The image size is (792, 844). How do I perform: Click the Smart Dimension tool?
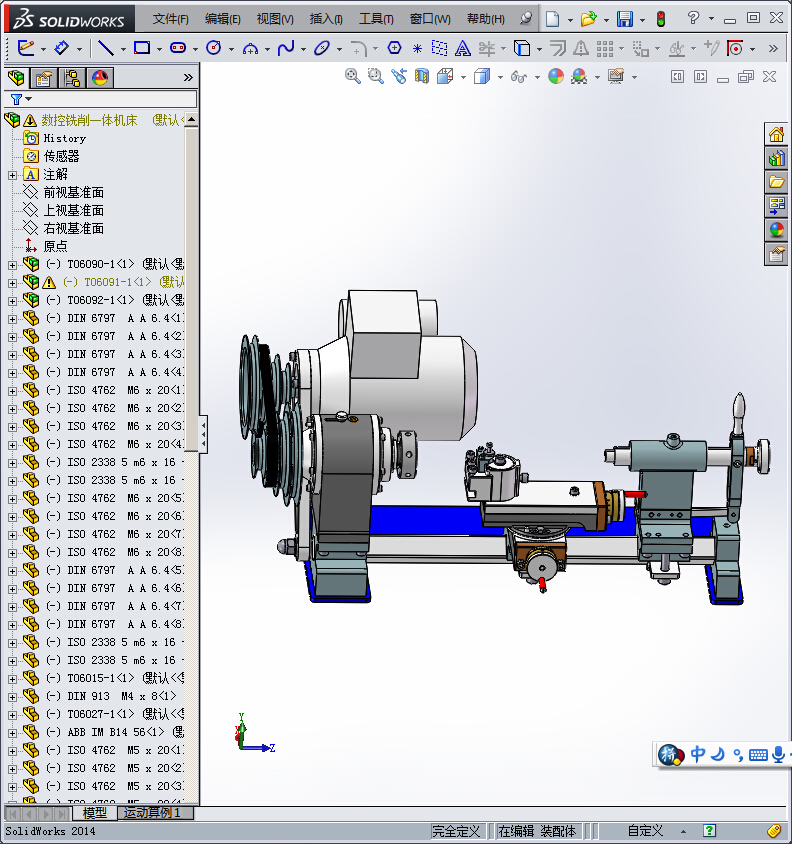click(x=61, y=48)
